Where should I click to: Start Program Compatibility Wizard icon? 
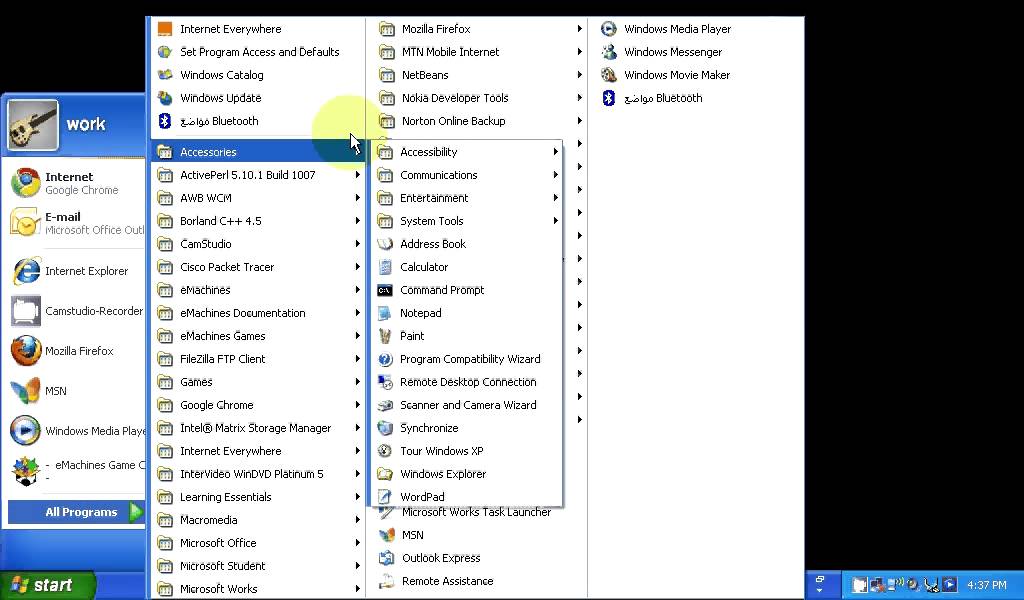[x=385, y=359]
